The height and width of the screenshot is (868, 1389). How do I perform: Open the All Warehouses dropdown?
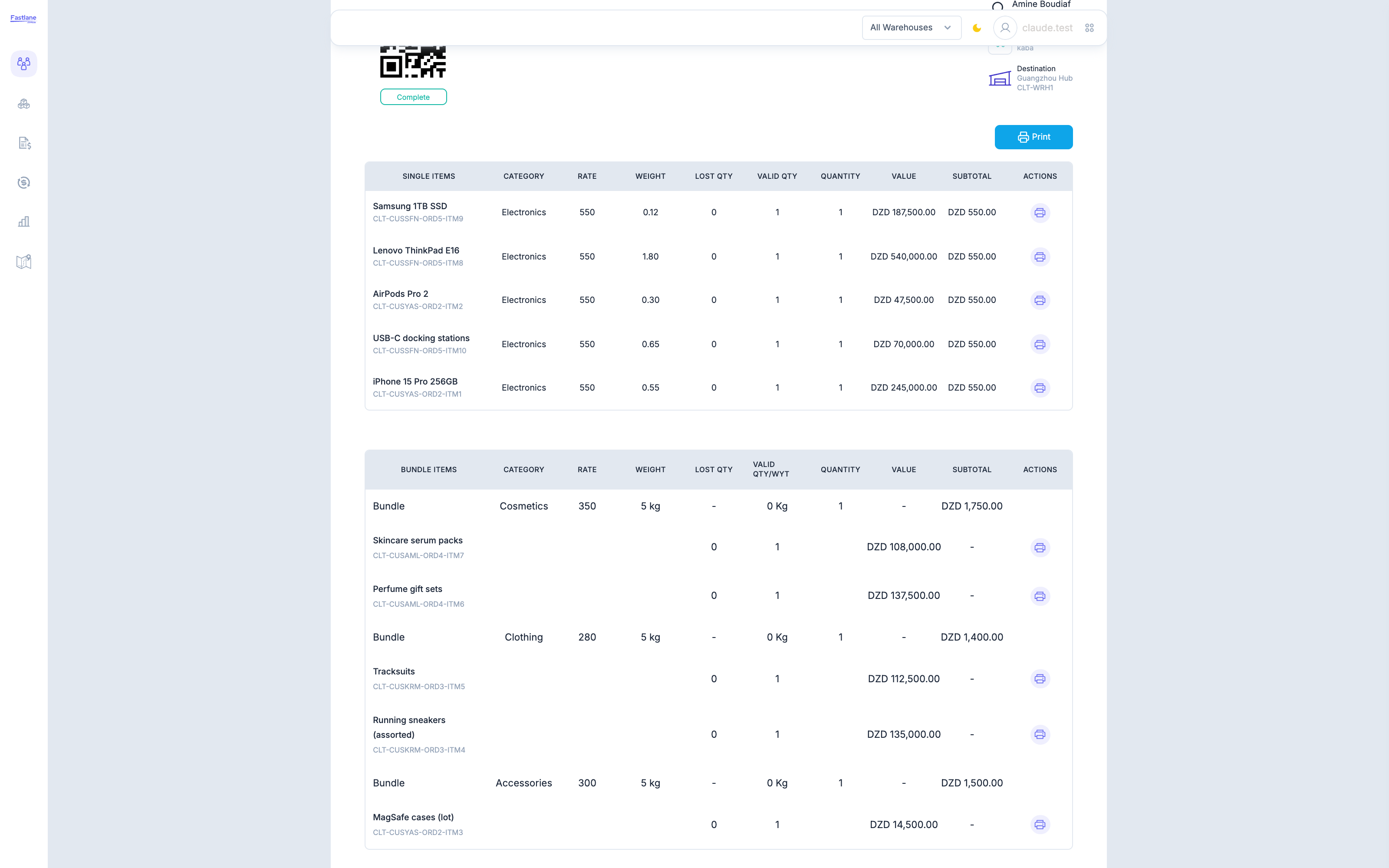pyautogui.click(x=912, y=27)
